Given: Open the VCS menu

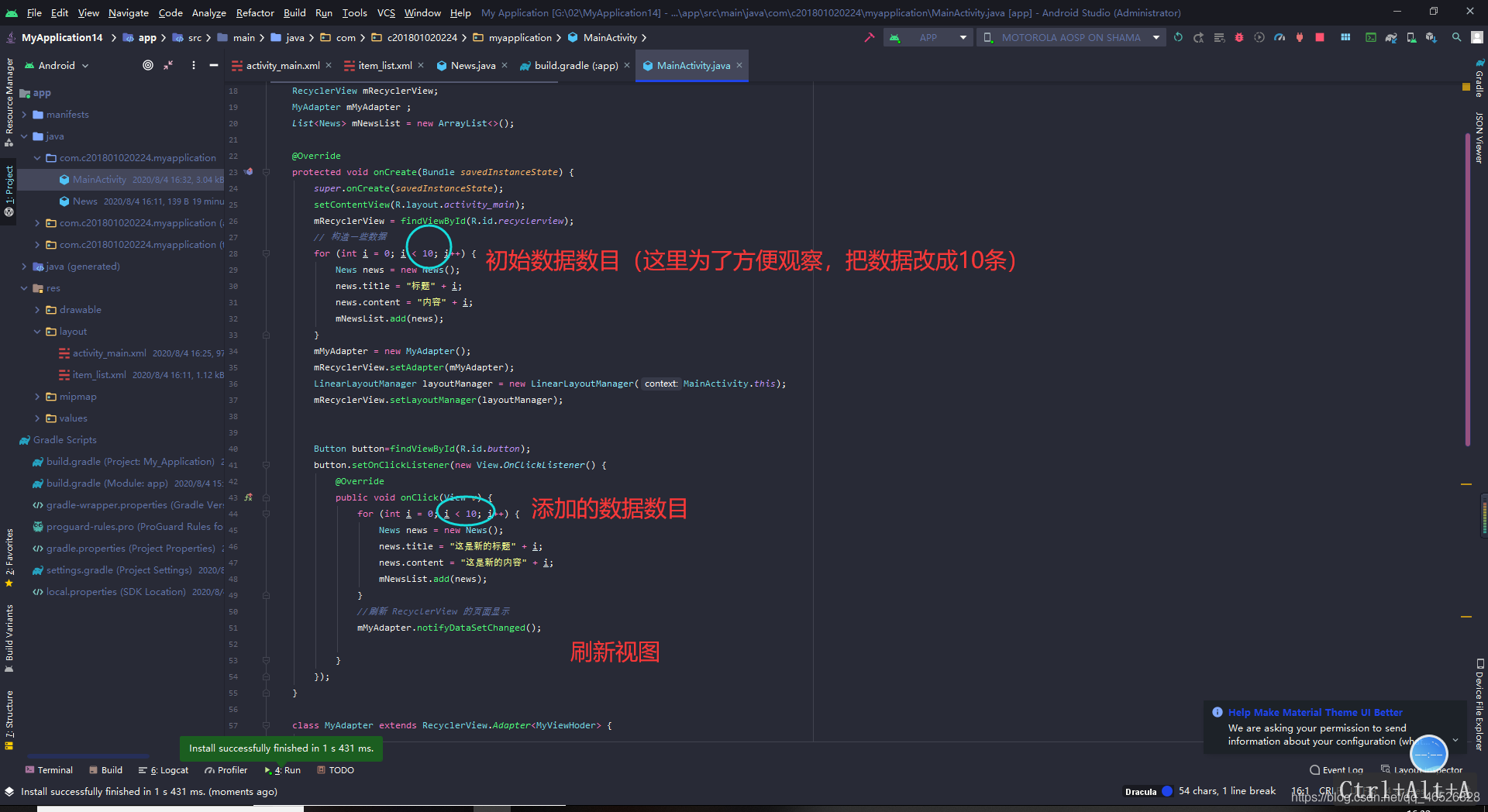Looking at the screenshot, I should coord(386,12).
